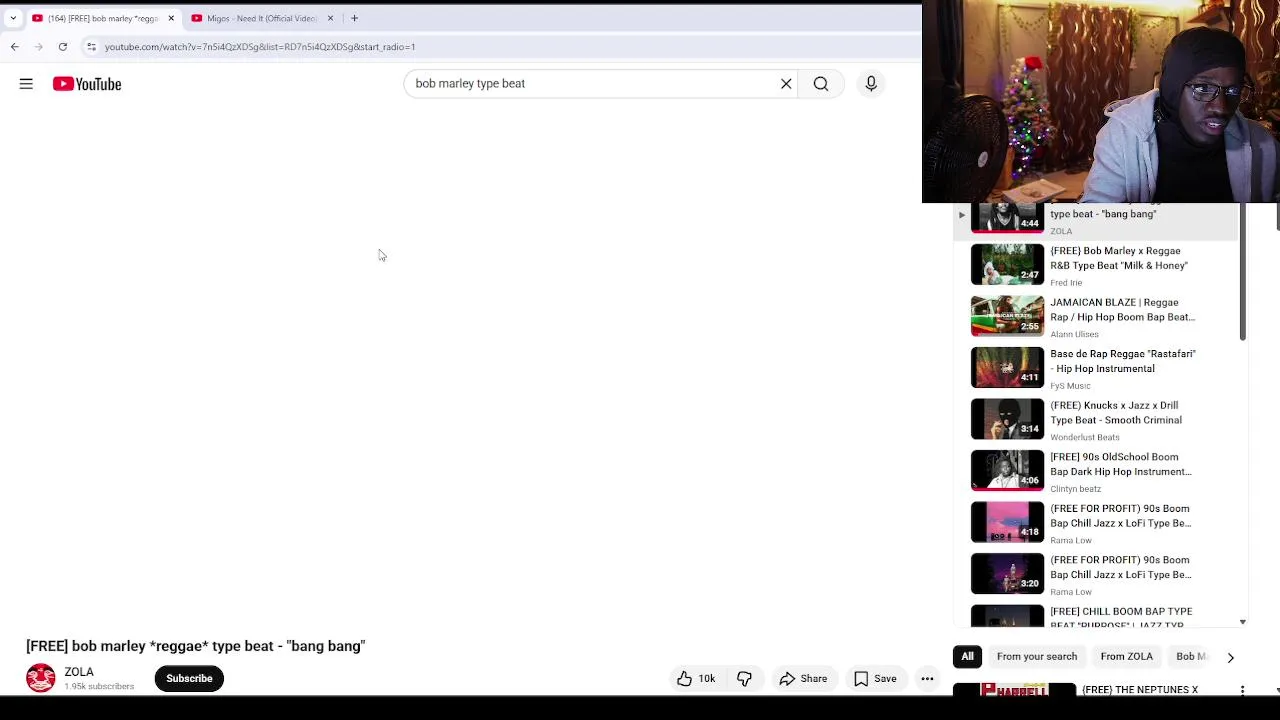Image resolution: width=1280 pixels, height=720 pixels.
Task: Like the video with thumbs up
Action: point(696,679)
